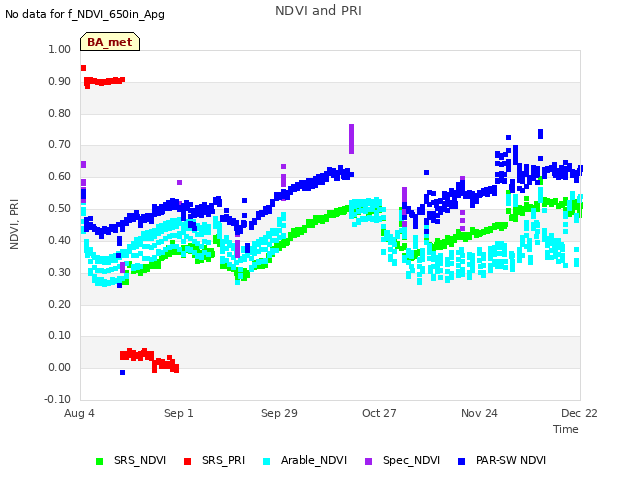This screenshot has width=640, height=480.
Task: Click the Time x-axis title
Action: [x=566, y=429]
